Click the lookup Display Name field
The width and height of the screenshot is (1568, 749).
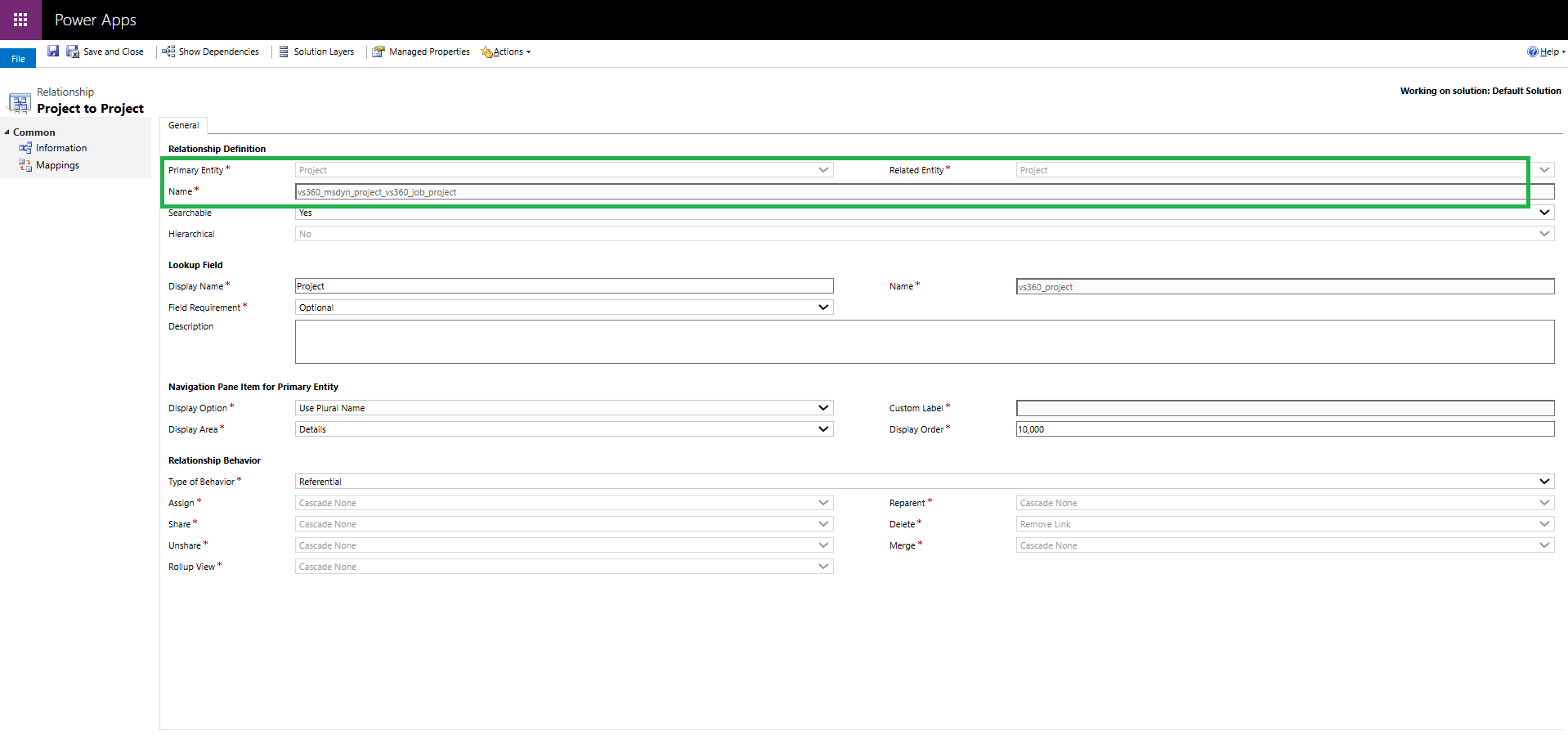pos(564,286)
